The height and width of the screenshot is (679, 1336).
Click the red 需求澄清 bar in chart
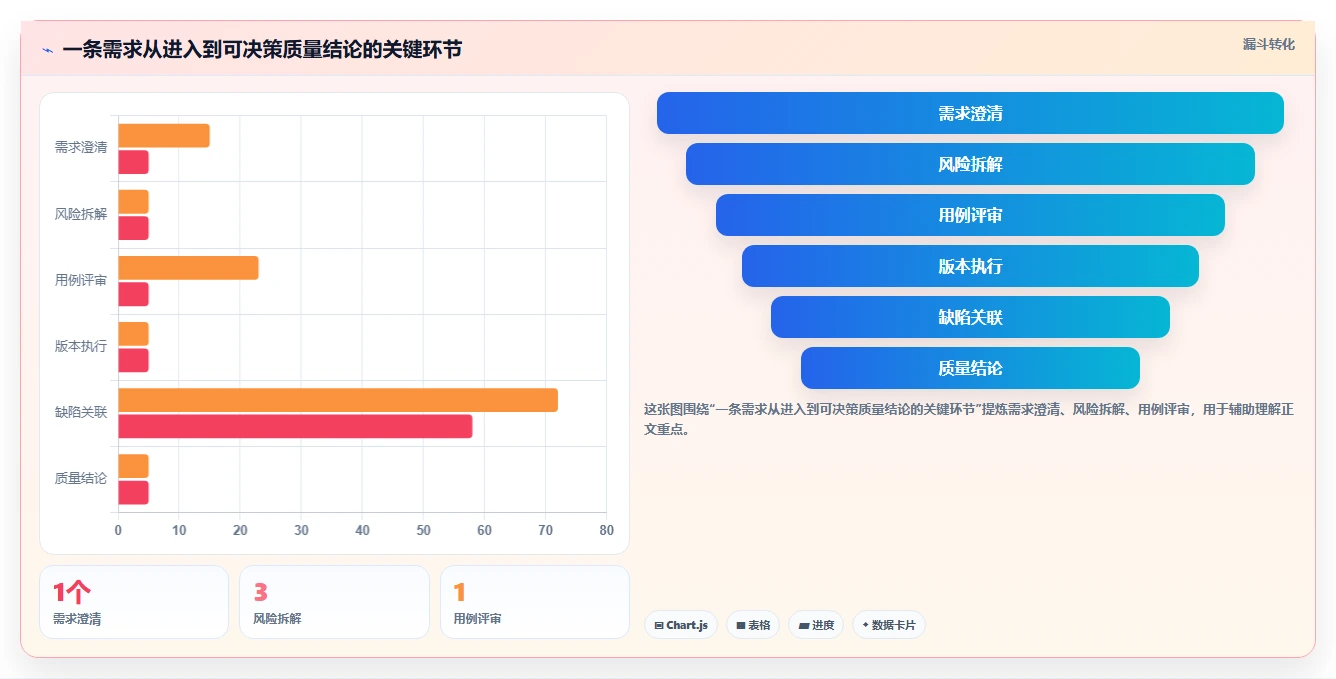[x=134, y=162]
